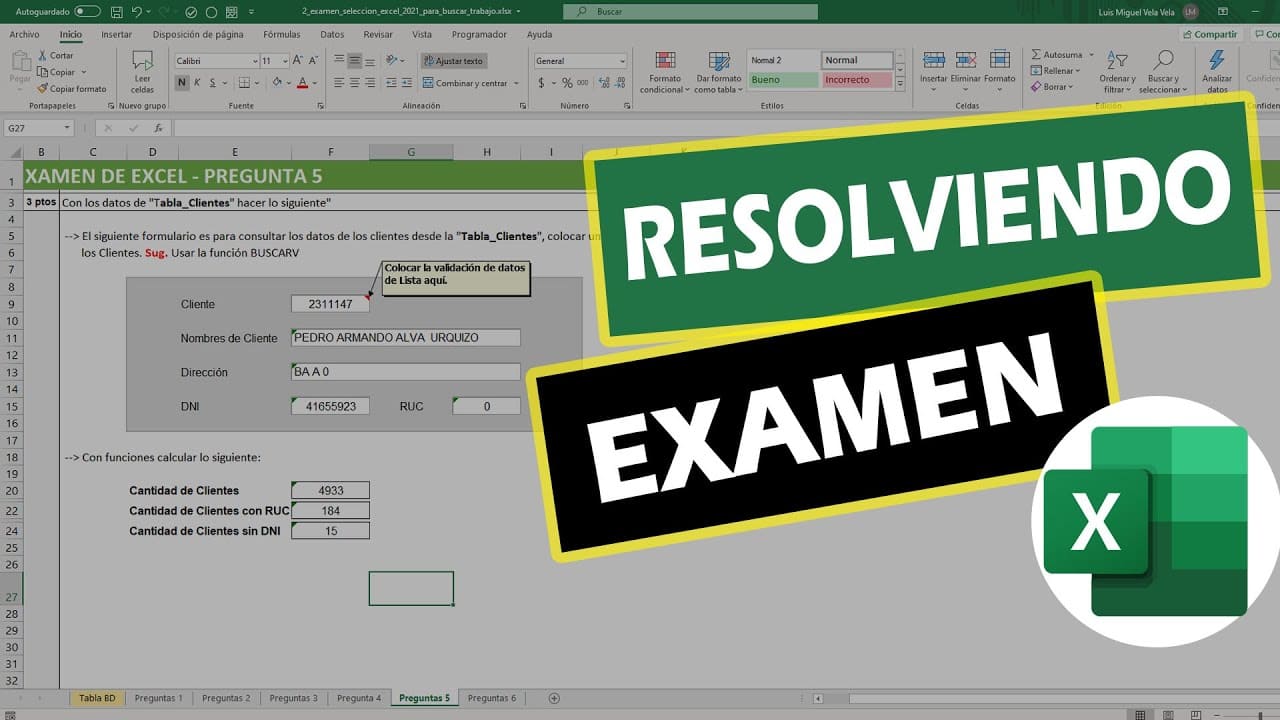This screenshot has width=1280, height=720.
Task: Click the Cortar scissors icon
Action: pos(41,56)
